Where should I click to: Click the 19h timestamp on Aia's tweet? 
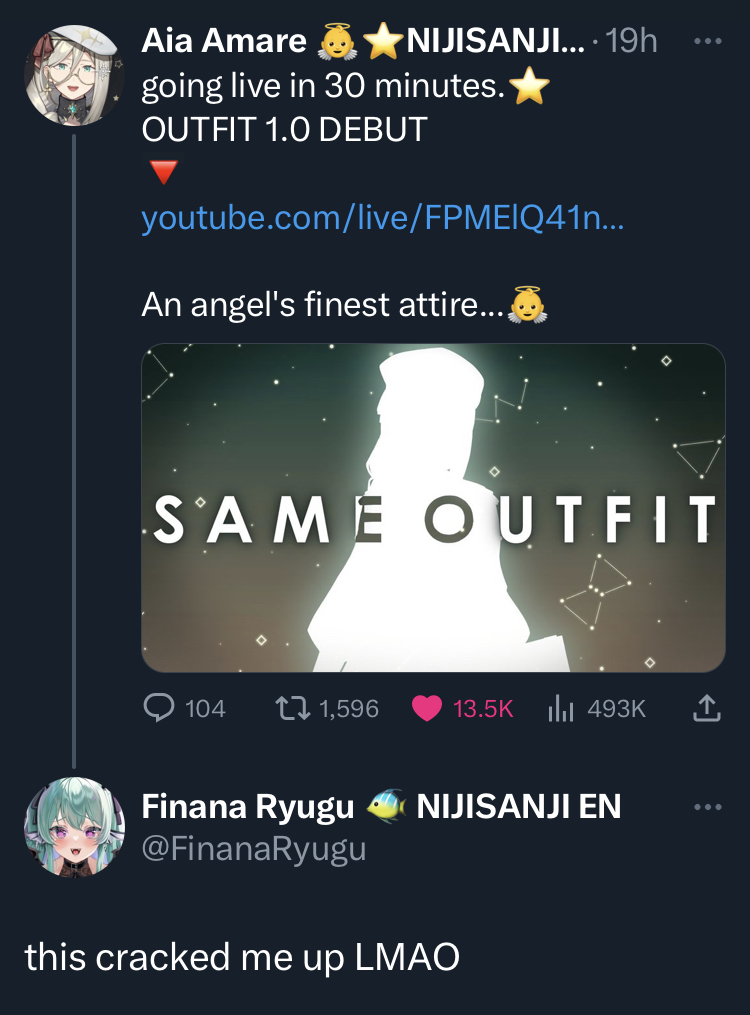pyautogui.click(x=632, y=42)
